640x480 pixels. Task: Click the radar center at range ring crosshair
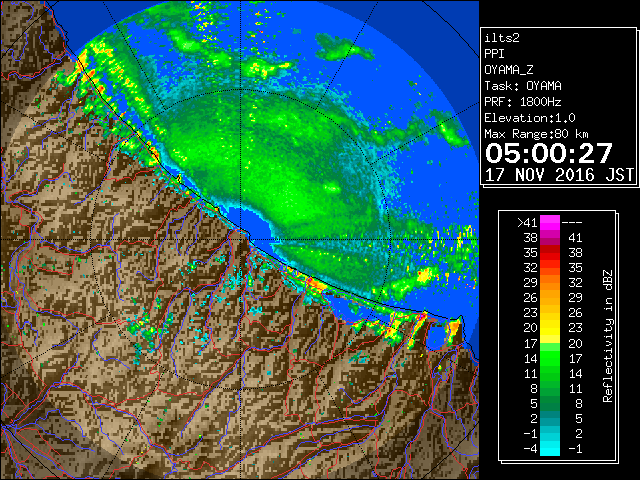[241, 239]
